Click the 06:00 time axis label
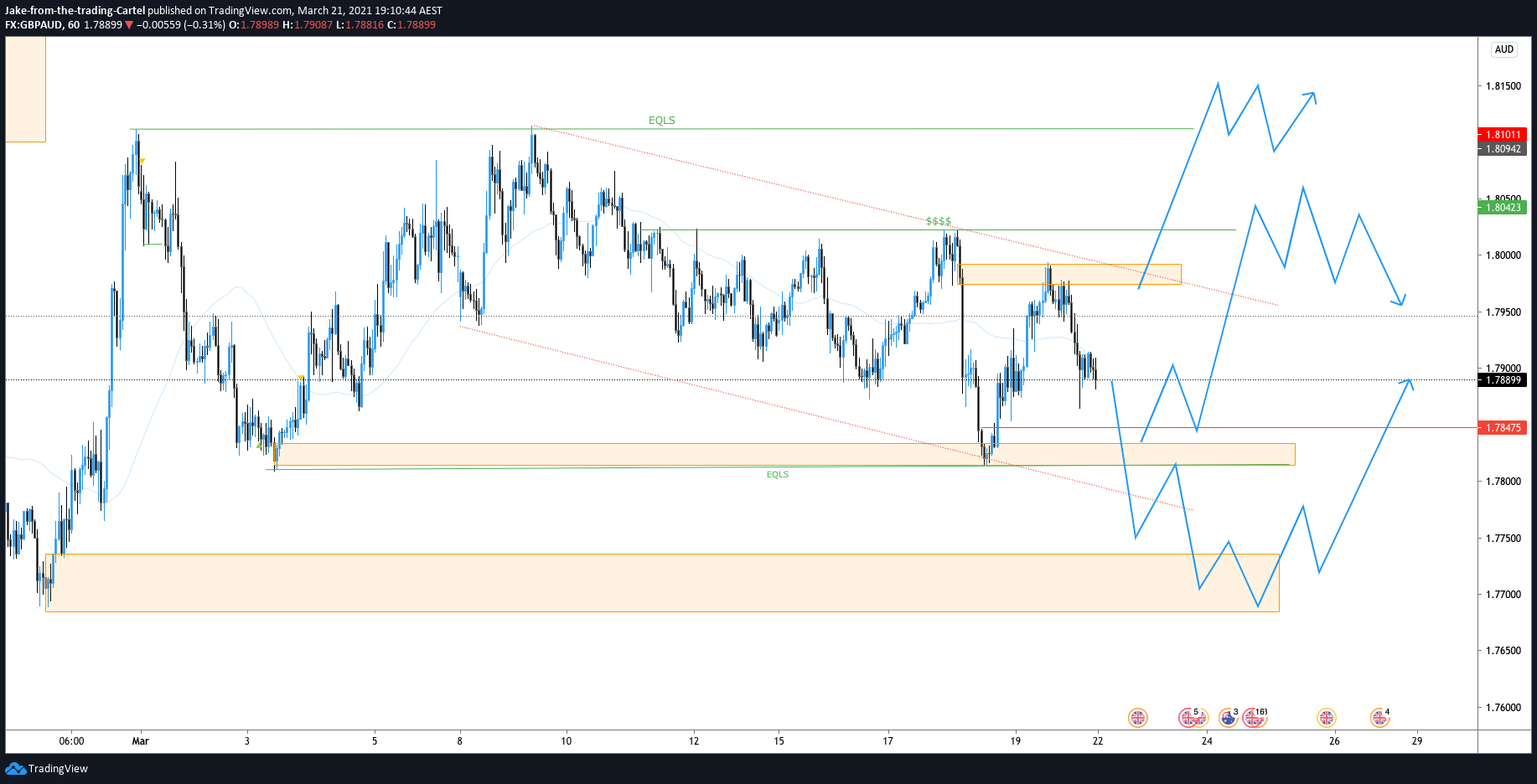Screen dimensions: 1537x784 click(x=71, y=740)
